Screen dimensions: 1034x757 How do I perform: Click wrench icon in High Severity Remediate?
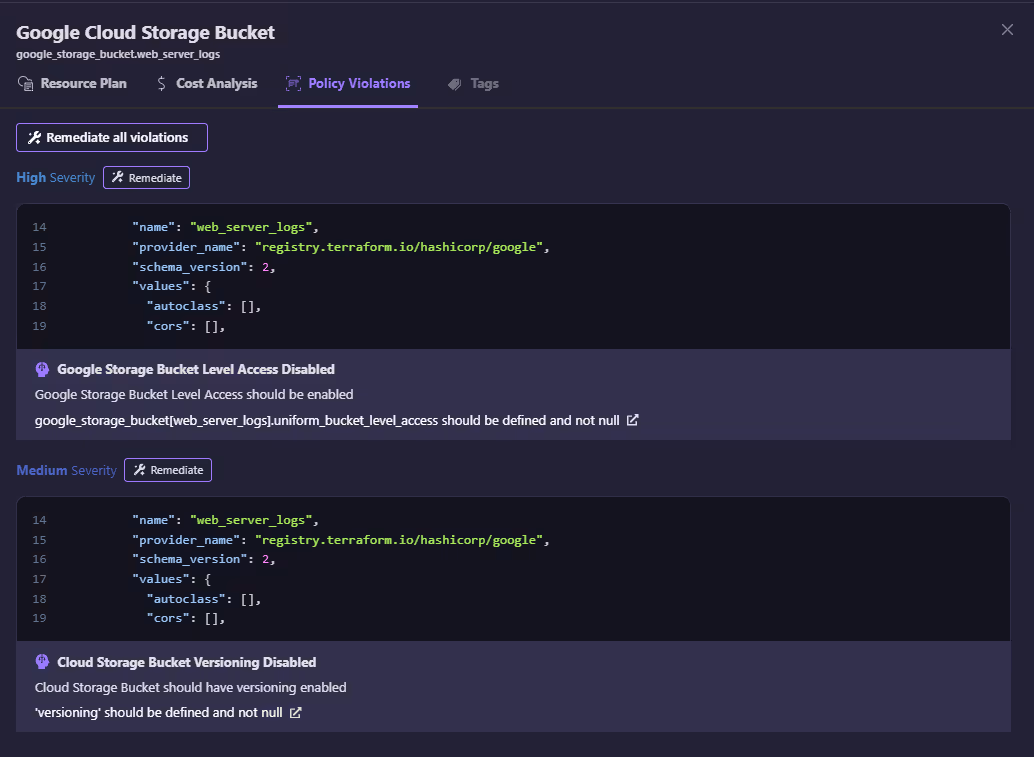[117, 177]
